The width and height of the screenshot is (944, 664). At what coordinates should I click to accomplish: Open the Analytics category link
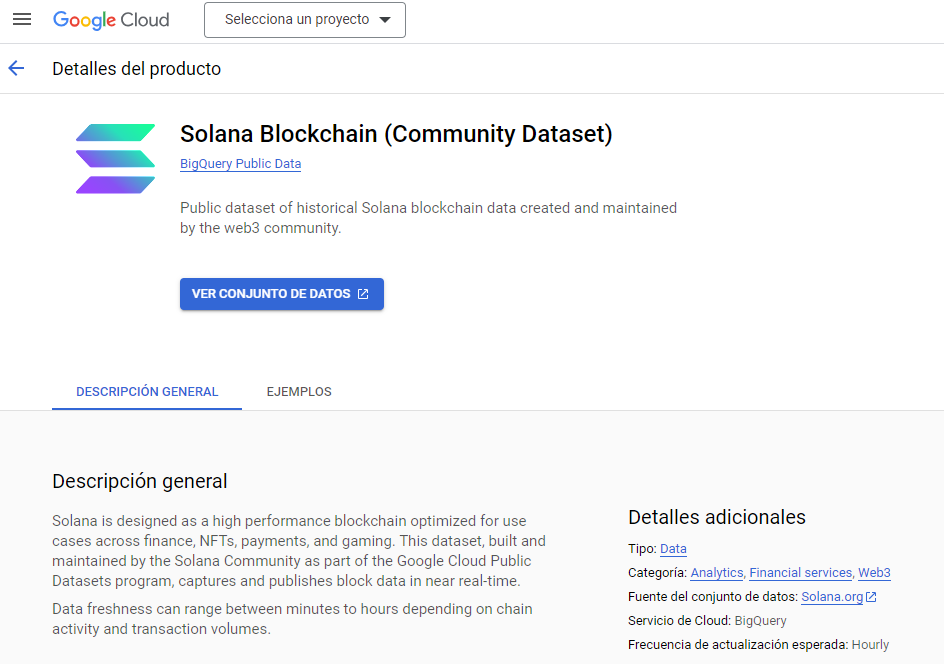point(716,572)
